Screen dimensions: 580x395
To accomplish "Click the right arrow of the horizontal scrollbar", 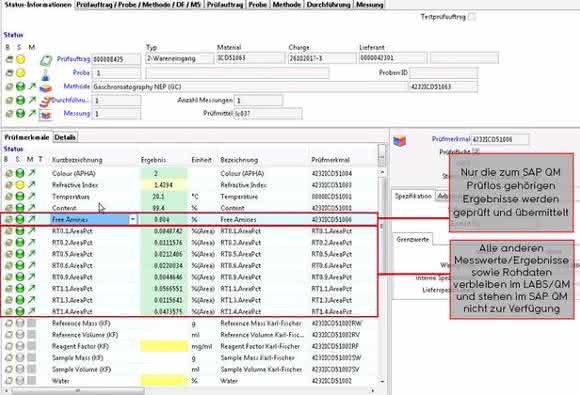I will (x=372, y=390).
